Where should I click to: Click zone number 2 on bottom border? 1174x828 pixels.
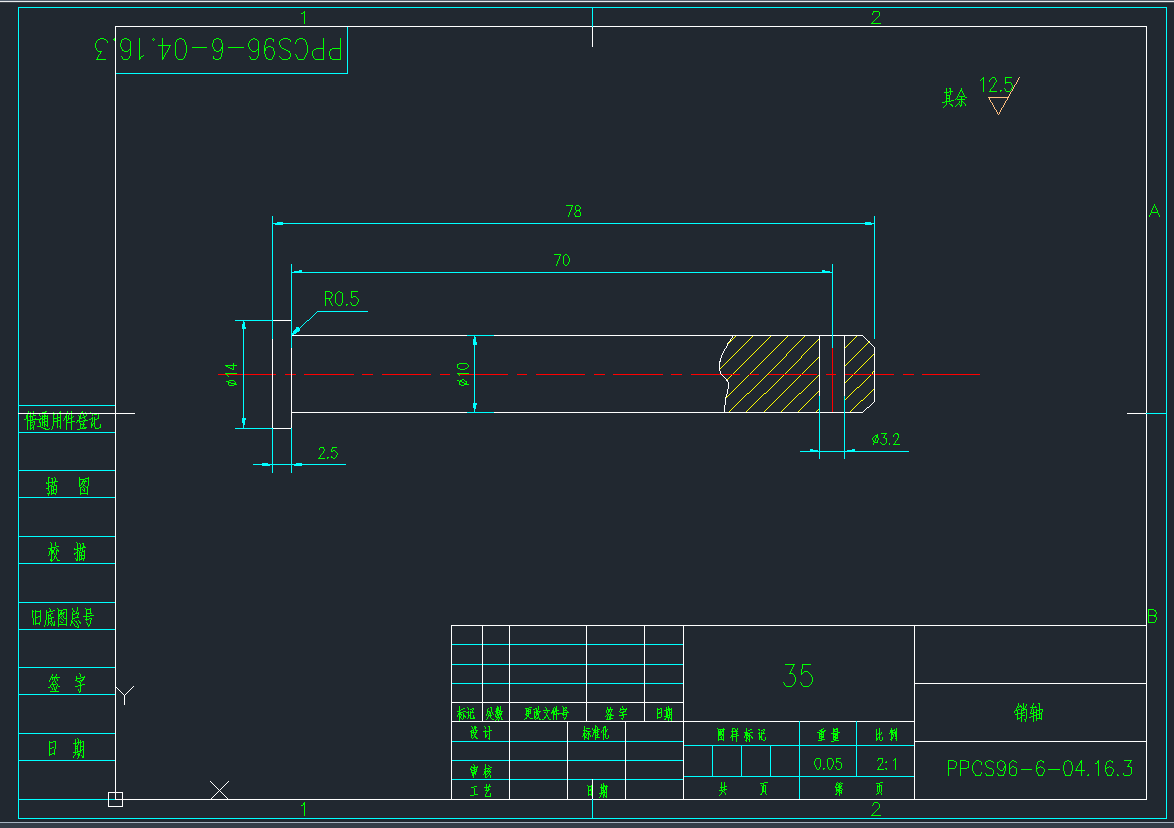pos(875,809)
